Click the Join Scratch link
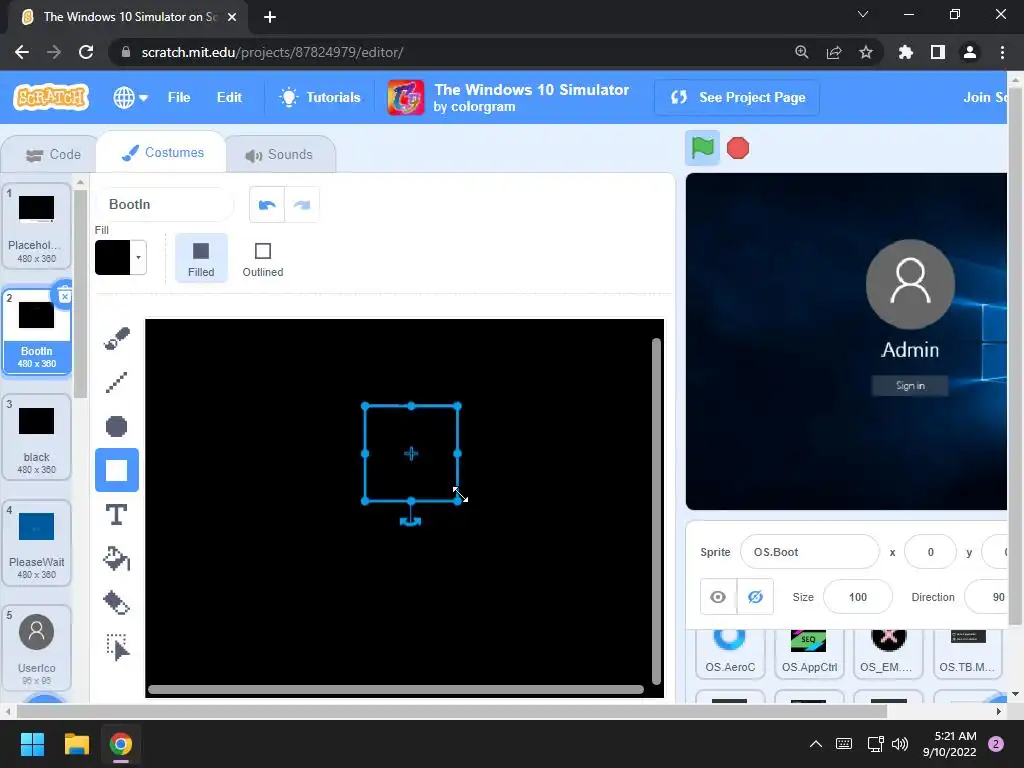Image resolution: width=1024 pixels, height=768 pixels. pyautogui.click(x=985, y=97)
